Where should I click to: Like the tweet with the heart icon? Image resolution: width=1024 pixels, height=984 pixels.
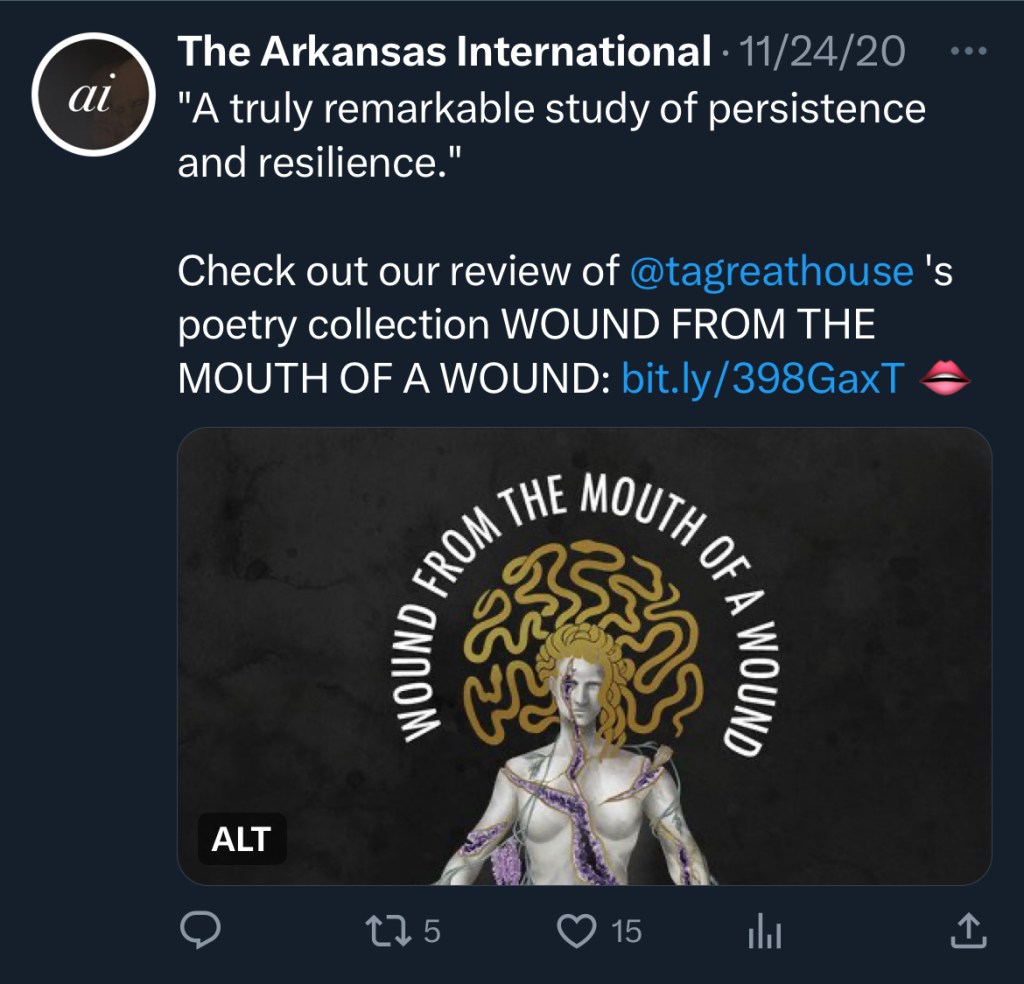[576, 930]
